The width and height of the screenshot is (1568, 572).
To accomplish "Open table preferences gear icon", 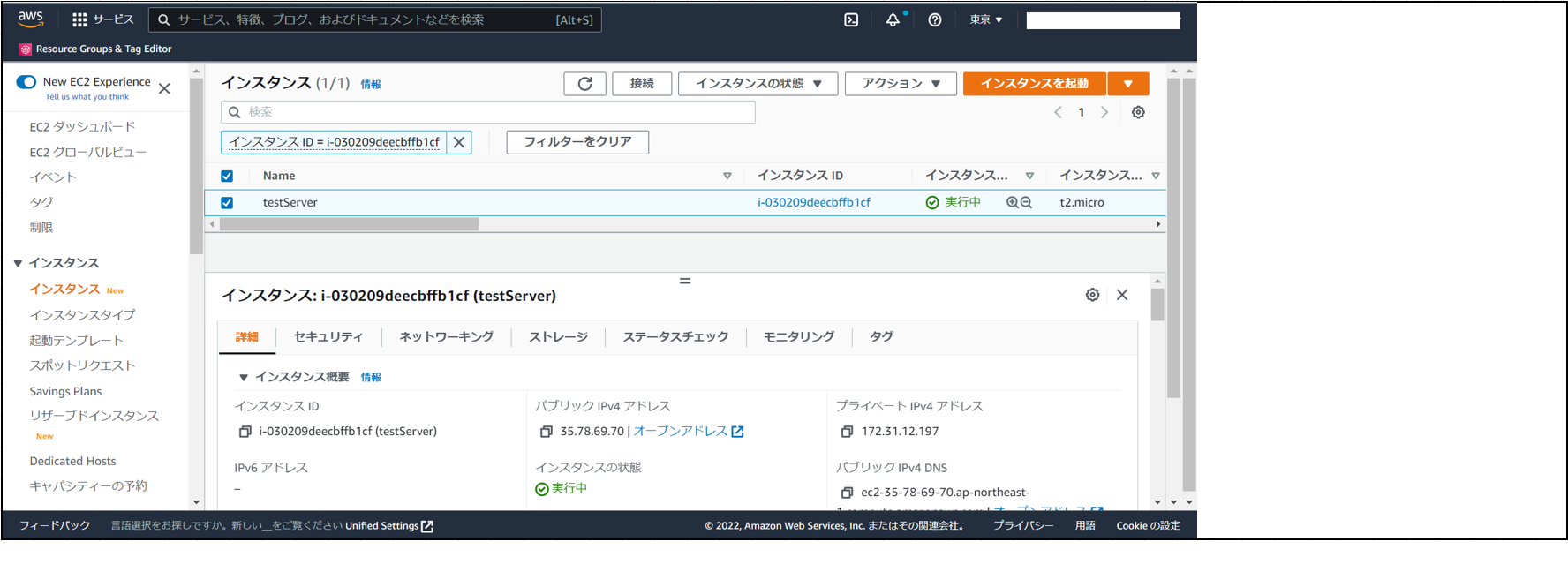I will tap(1139, 112).
